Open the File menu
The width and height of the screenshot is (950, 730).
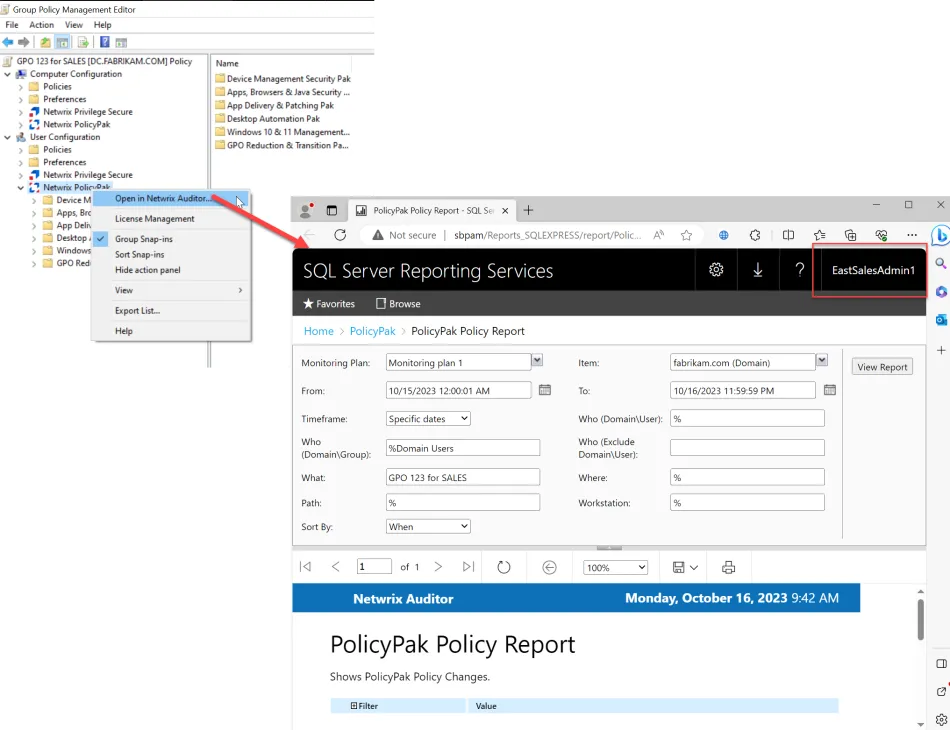tap(12, 25)
